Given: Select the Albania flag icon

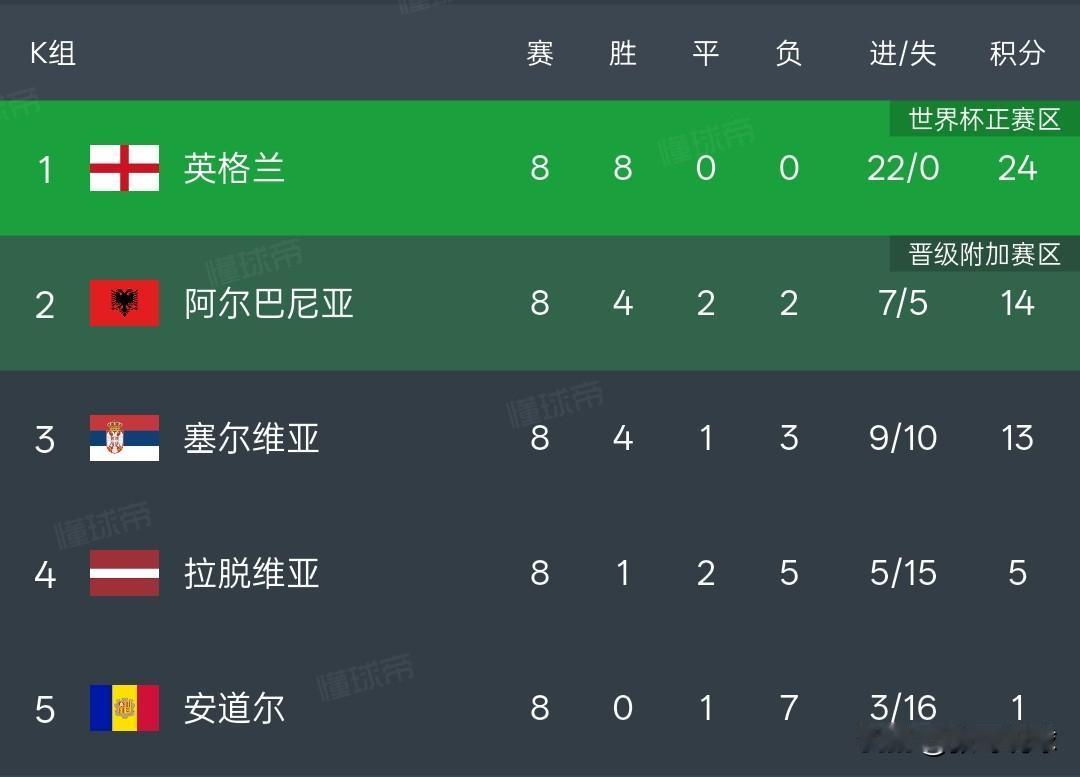Looking at the screenshot, I should point(124,304).
